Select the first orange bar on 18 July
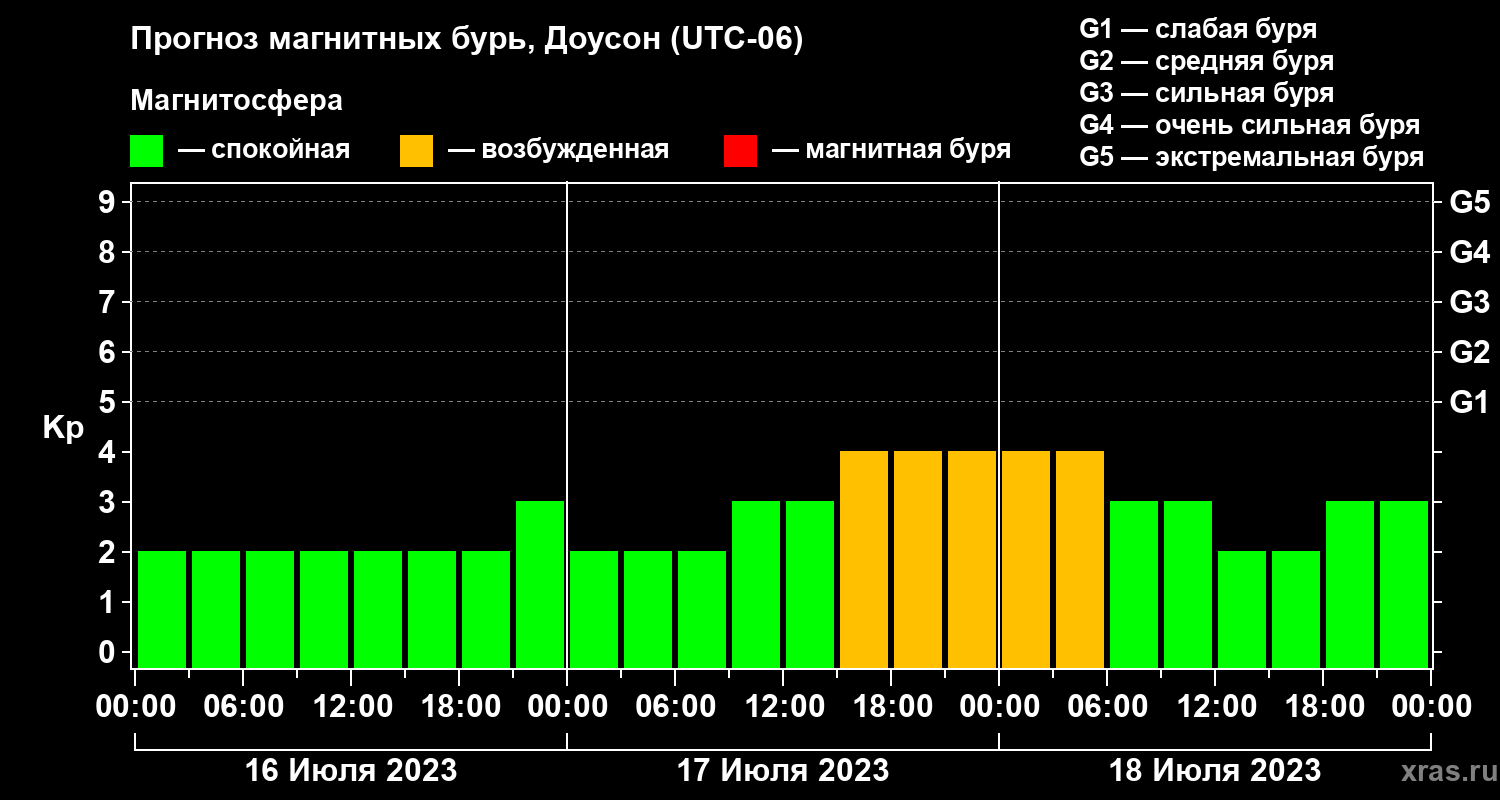This screenshot has height=800, width=1500. point(1026,559)
